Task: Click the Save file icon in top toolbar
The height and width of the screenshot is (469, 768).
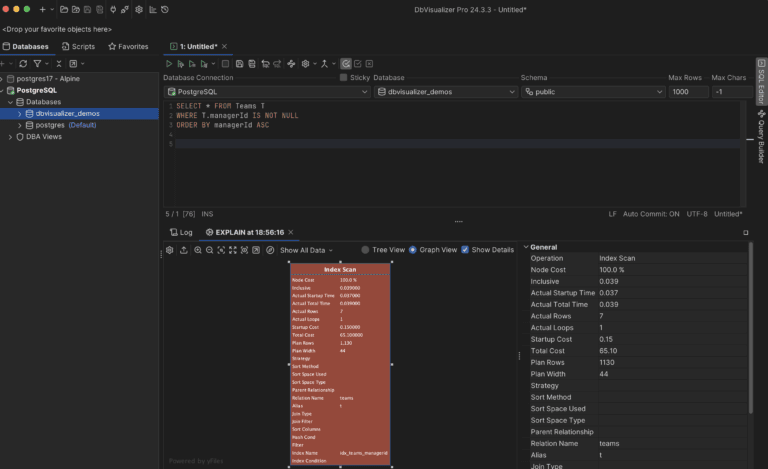Action: click(87, 9)
